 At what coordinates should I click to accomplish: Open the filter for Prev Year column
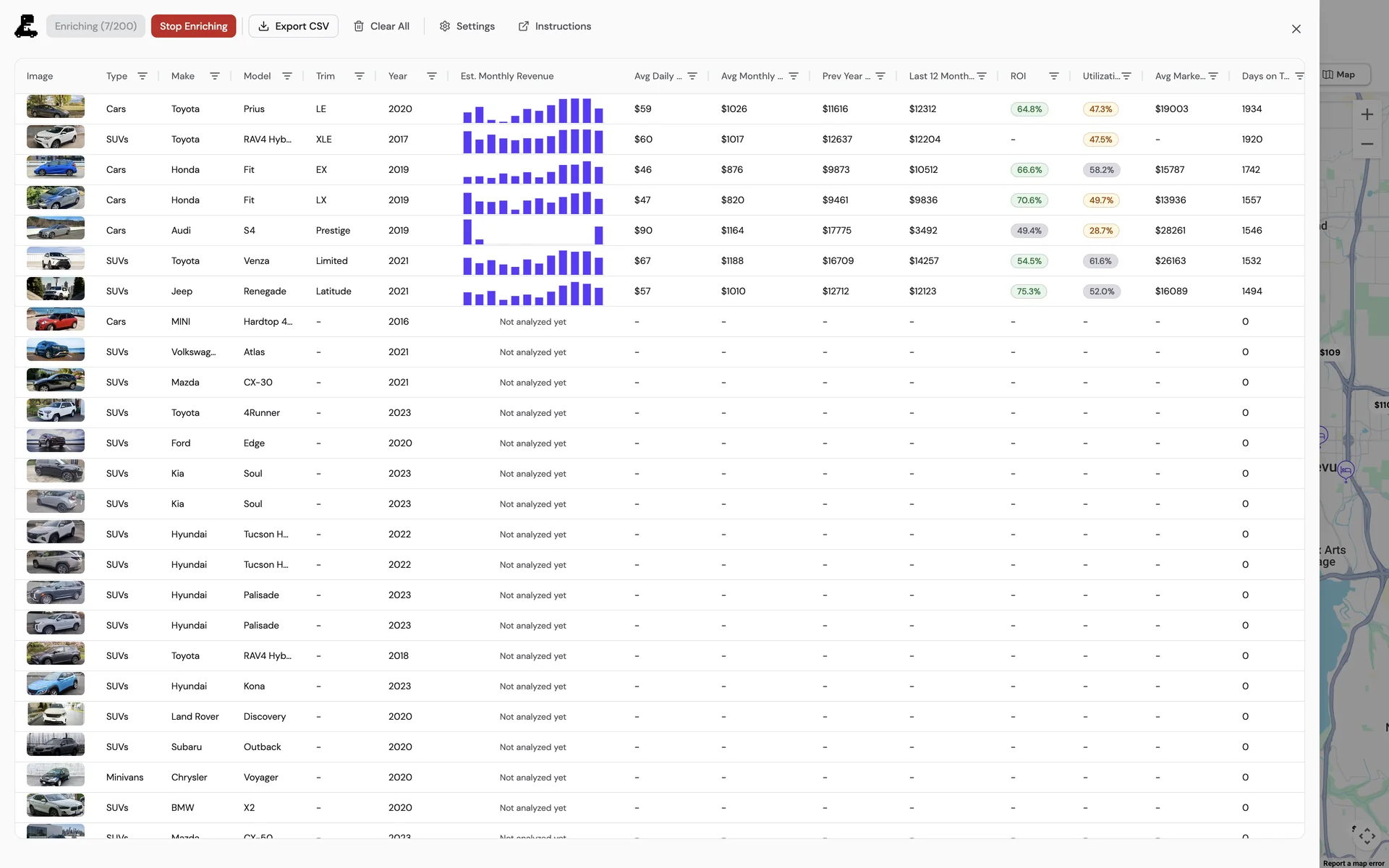(880, 76)
